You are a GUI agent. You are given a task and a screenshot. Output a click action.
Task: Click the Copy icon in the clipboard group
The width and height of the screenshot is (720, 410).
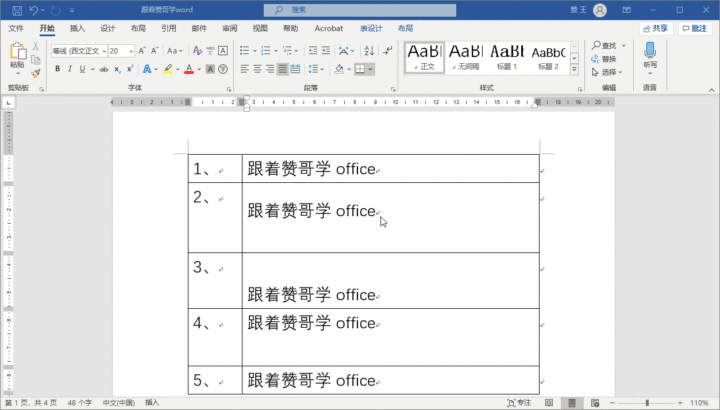[x=35, y=60]
